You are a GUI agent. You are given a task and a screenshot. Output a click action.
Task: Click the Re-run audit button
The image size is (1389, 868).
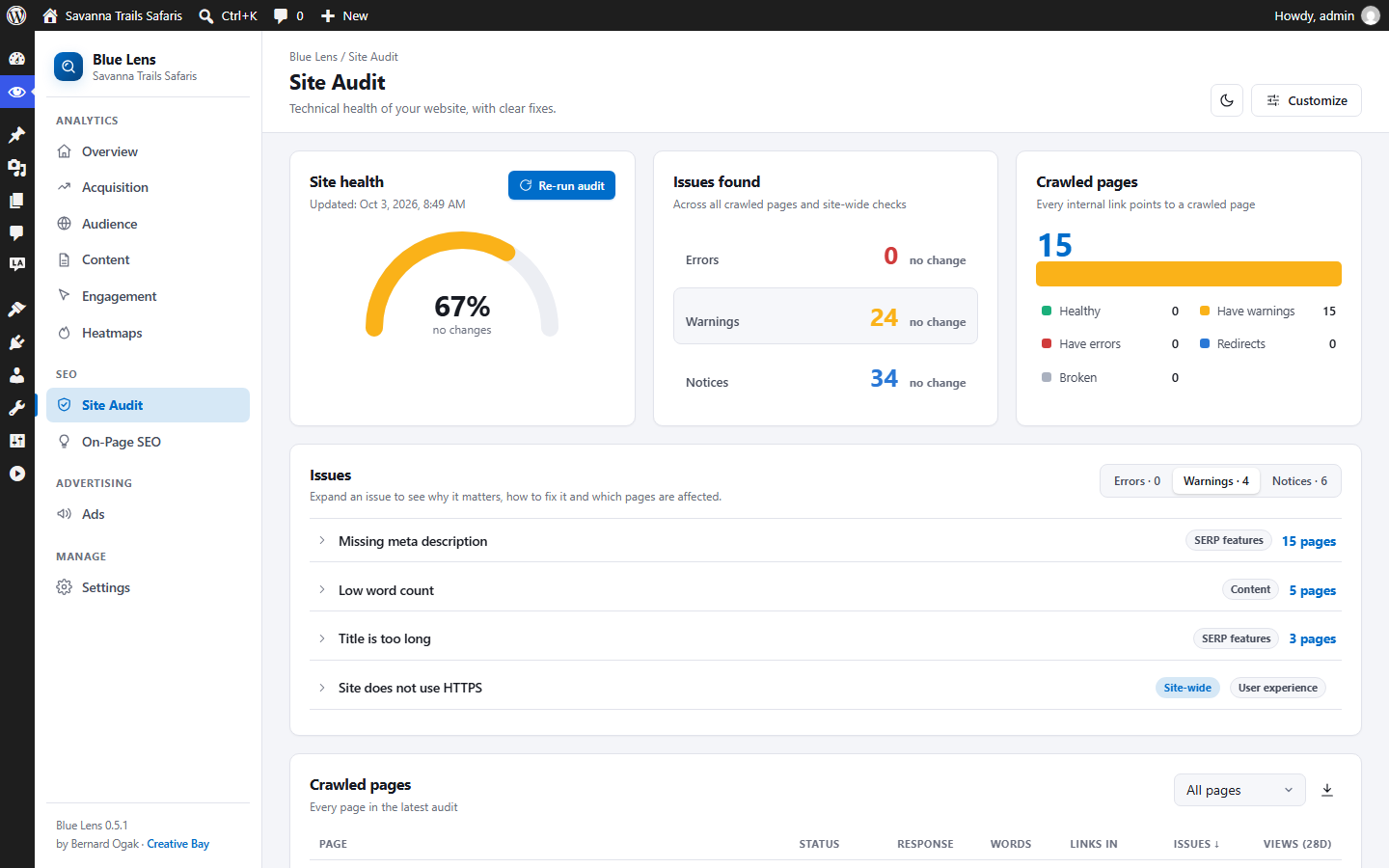(561, 185)
